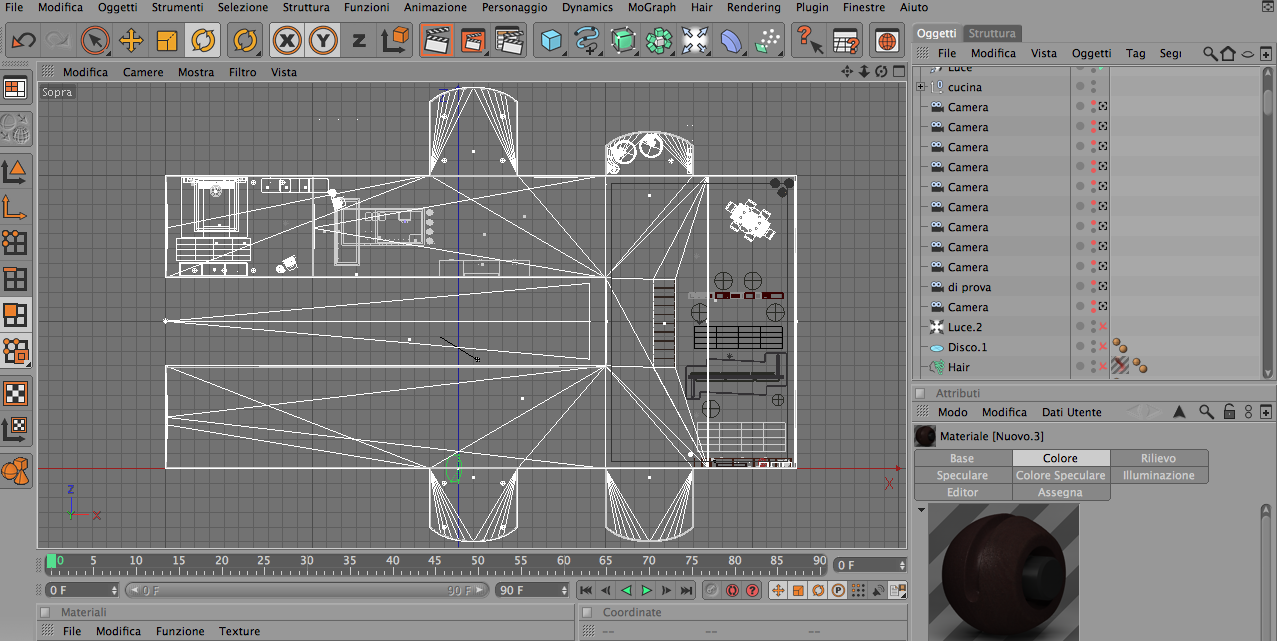Select the Points mode icon
1277x641 pixels.
click(x=15, y=242)
